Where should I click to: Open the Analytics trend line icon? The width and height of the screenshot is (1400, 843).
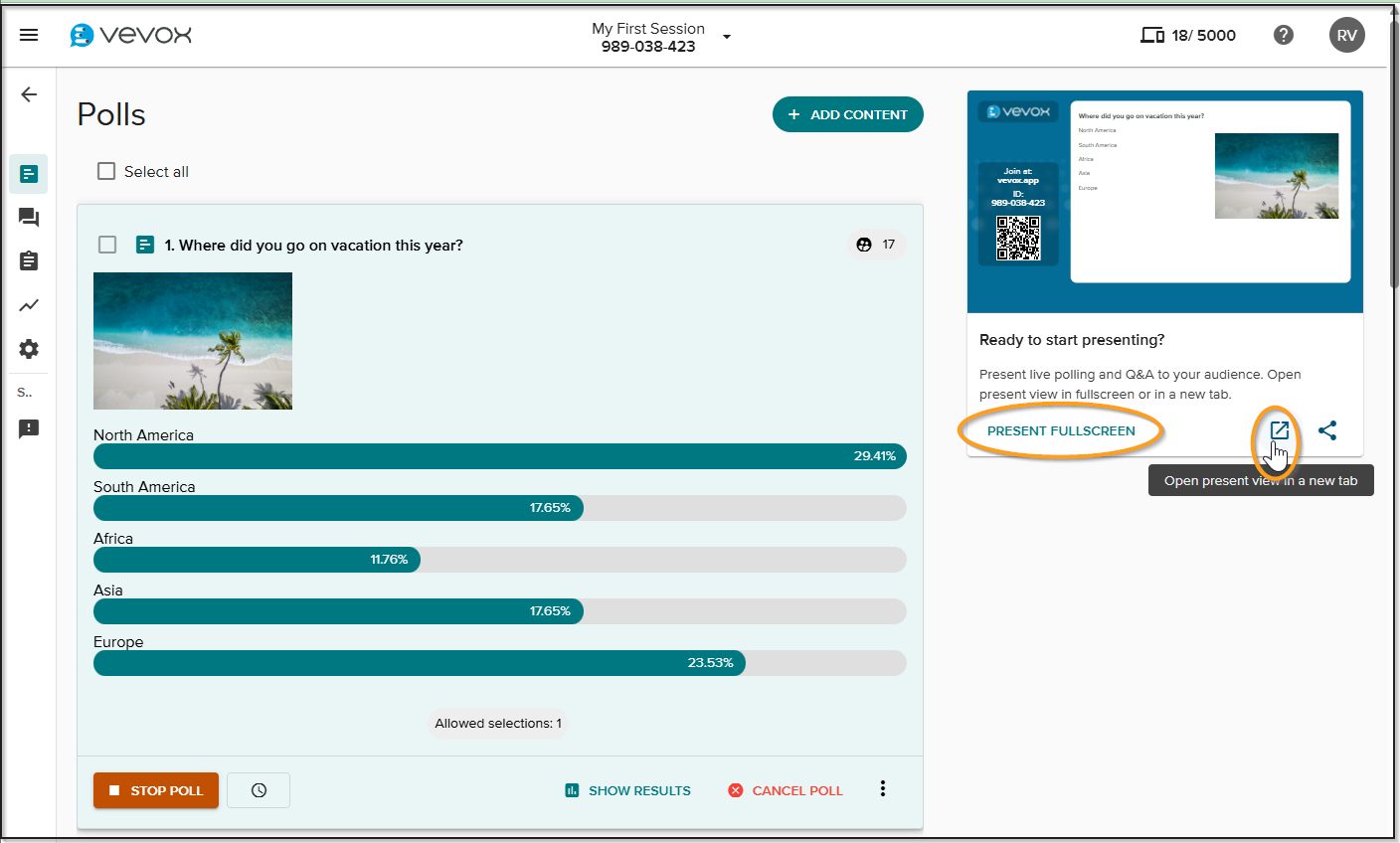point(29,305)
